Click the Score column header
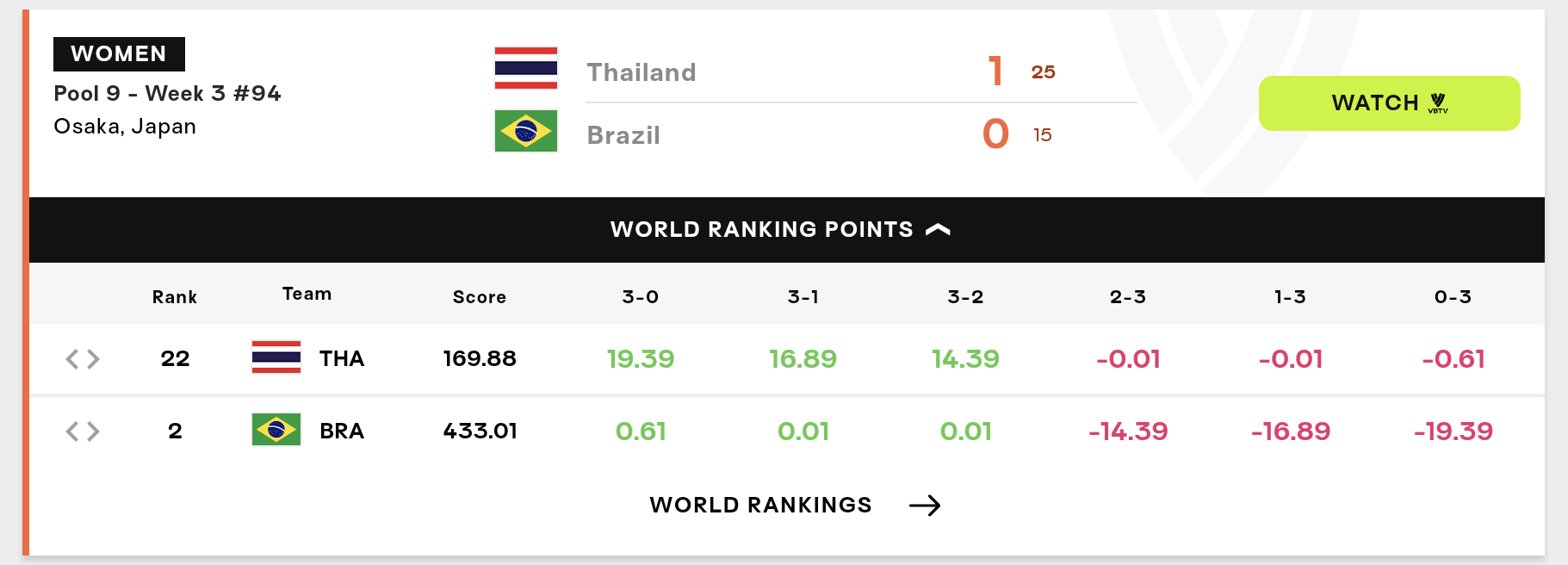The height and width of the screenshot is (565, 1568). point(480,297)
